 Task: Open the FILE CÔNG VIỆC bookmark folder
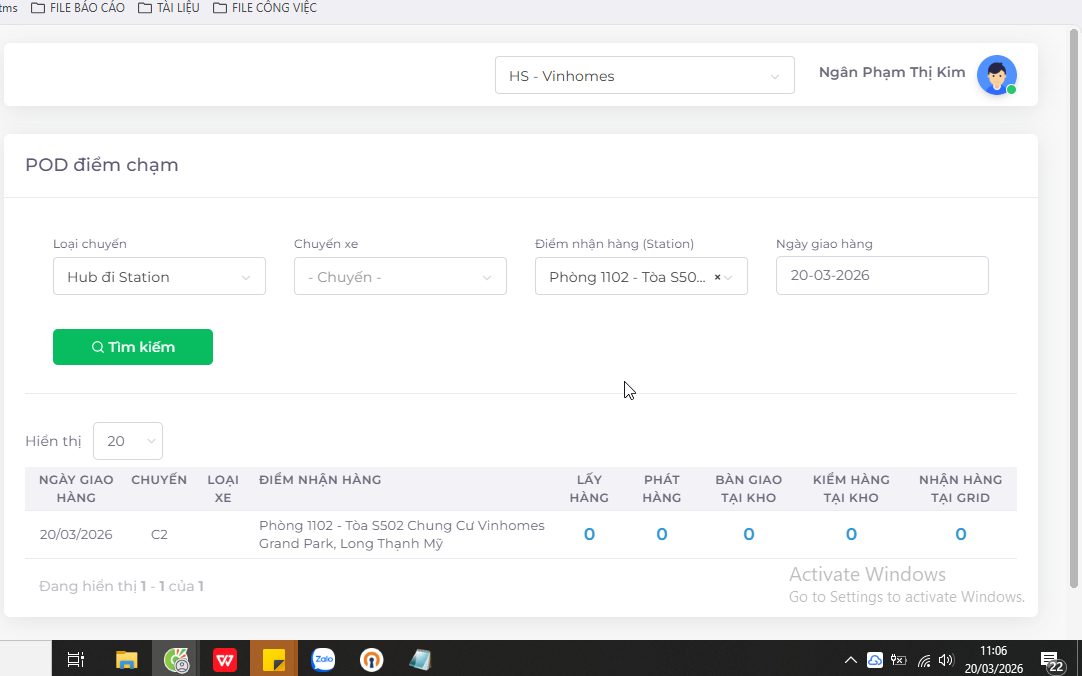point(265,8)
